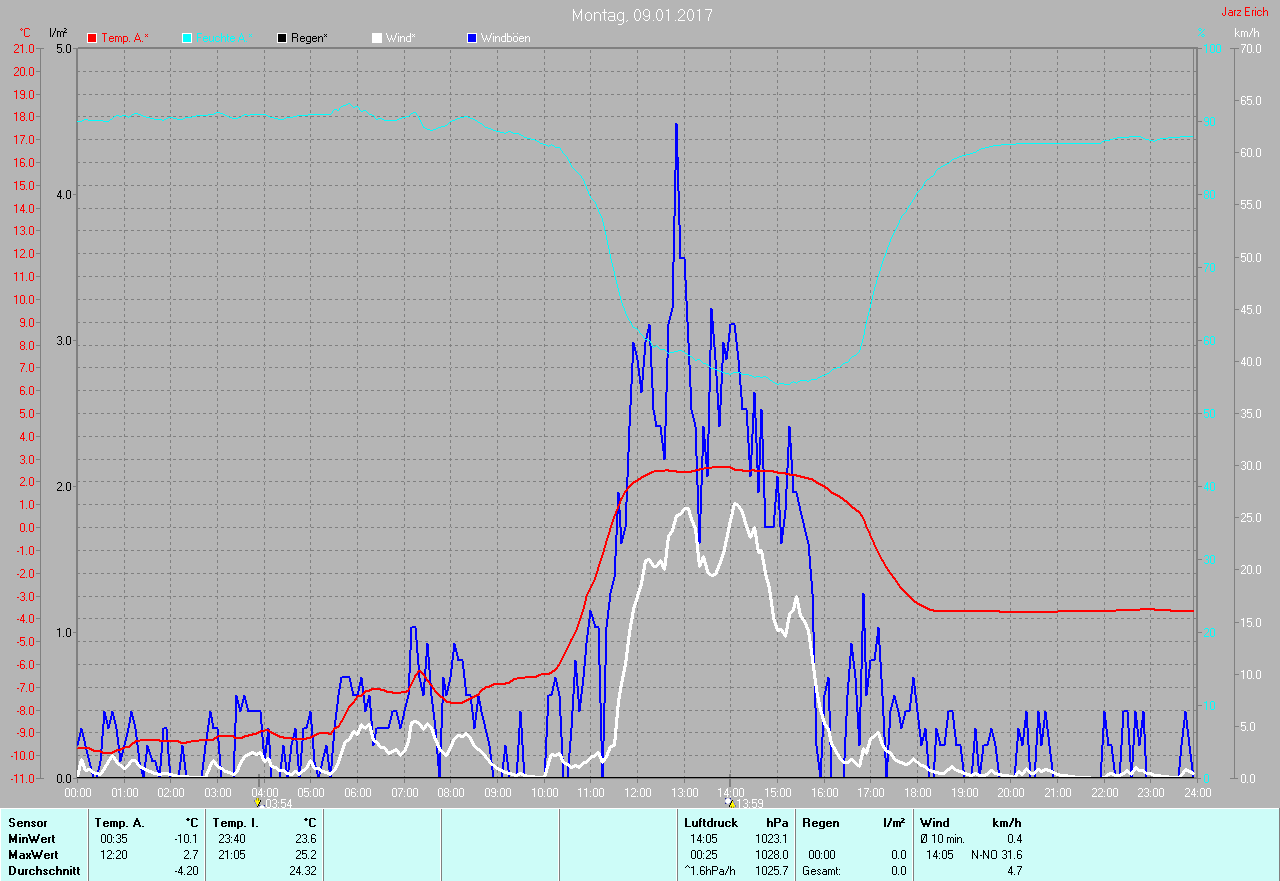This screenshot has width=1280, height=881.
Task: Click the pressure value "1025.7"
Action: [x=771, y=871]
